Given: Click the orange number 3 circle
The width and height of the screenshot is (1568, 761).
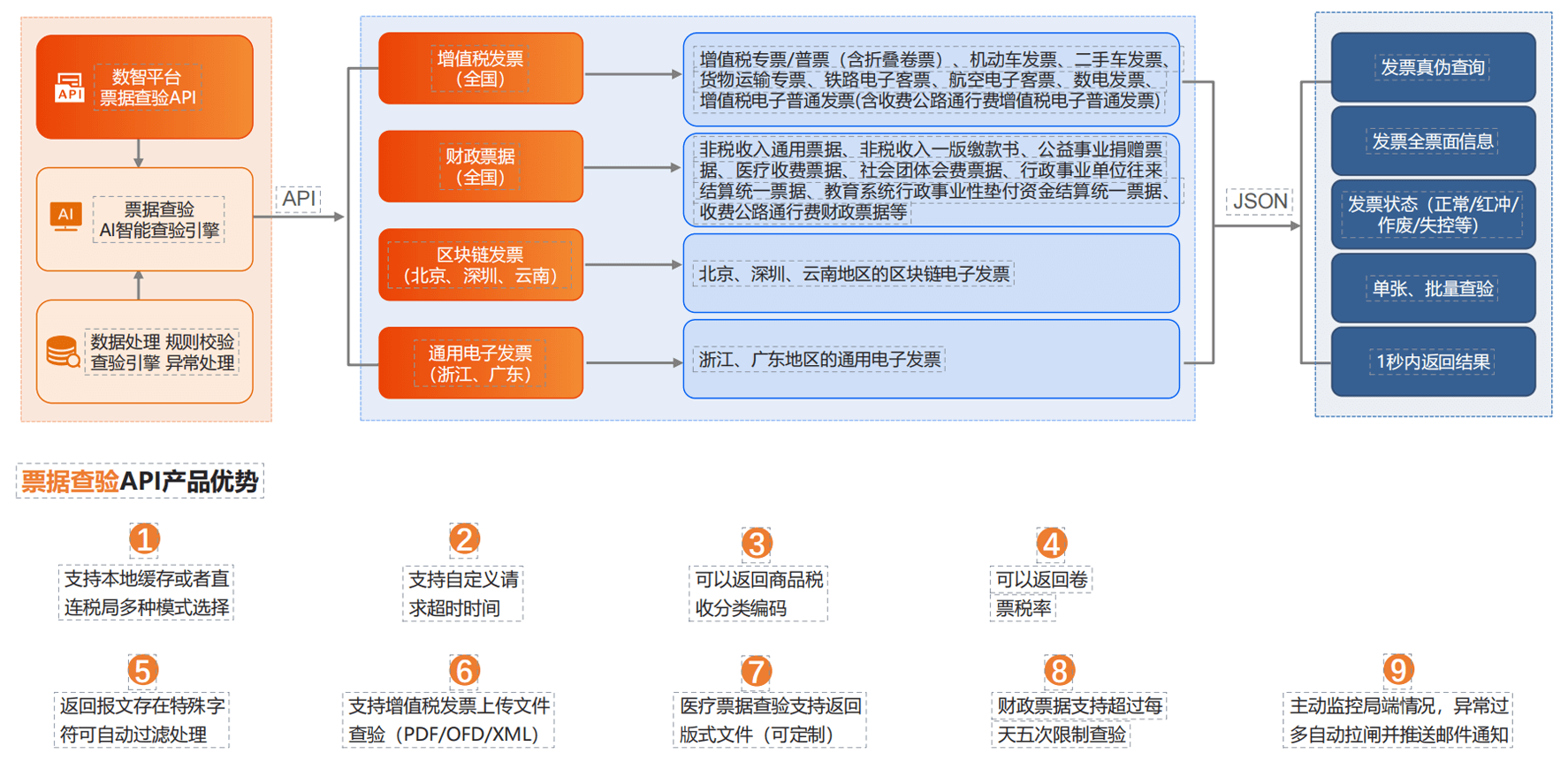Looking at the screenshot, I should (757, 543).
